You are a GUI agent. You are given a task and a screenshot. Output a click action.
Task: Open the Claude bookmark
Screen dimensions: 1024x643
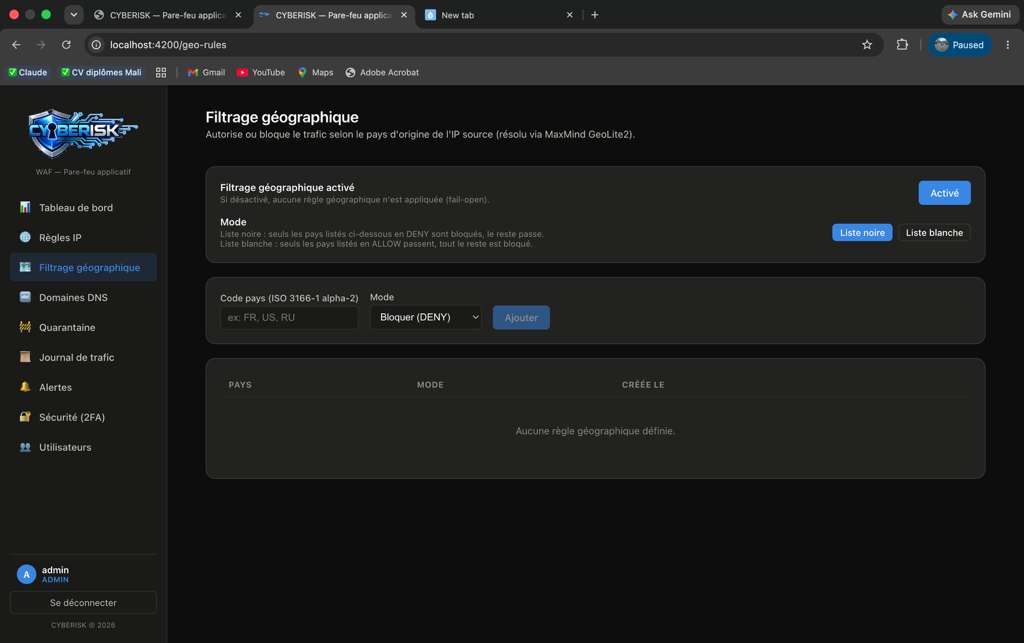point(27,72)
